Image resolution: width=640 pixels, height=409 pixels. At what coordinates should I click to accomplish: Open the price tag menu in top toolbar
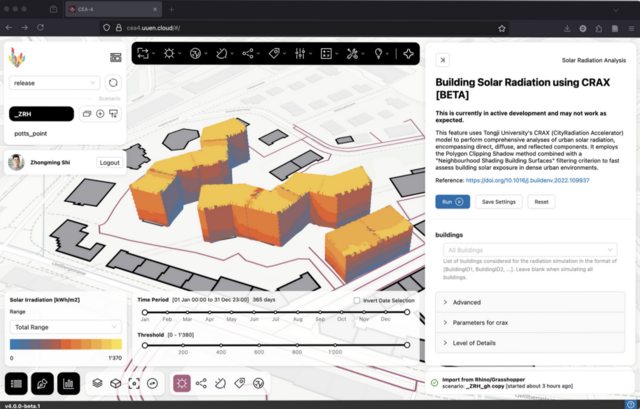(x=274, y=53)
